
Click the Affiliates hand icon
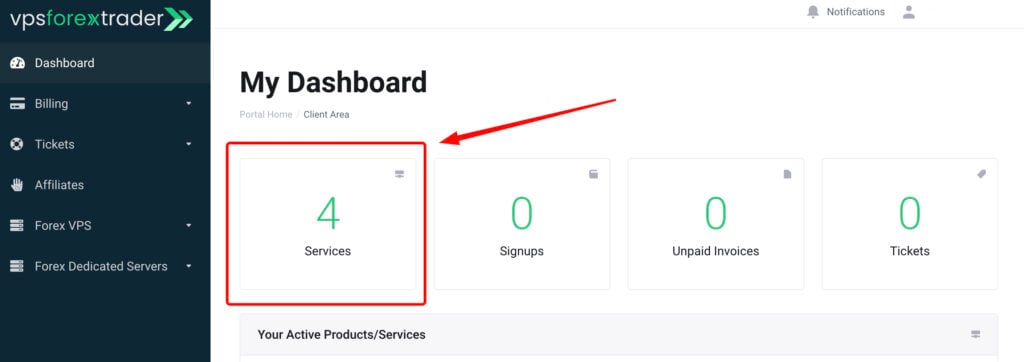[18, 185]
